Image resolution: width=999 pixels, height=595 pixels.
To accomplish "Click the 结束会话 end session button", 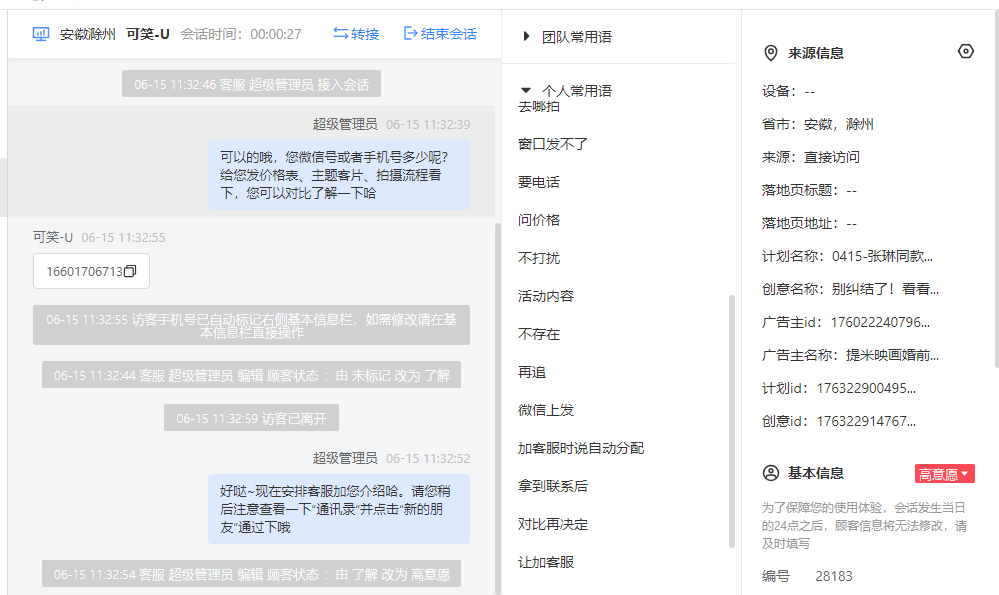I will pos(440,34).
